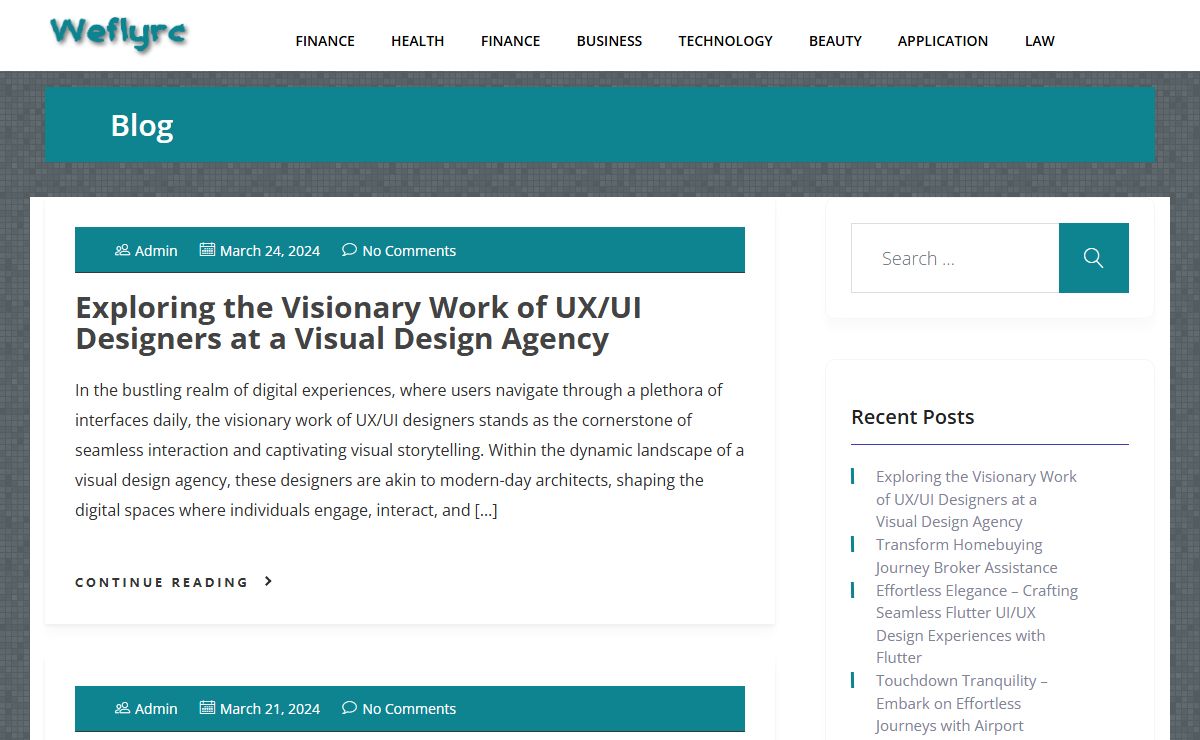Go to the Technology category
The height and width of the screenshot is (740, 1200).
(725, 41)
